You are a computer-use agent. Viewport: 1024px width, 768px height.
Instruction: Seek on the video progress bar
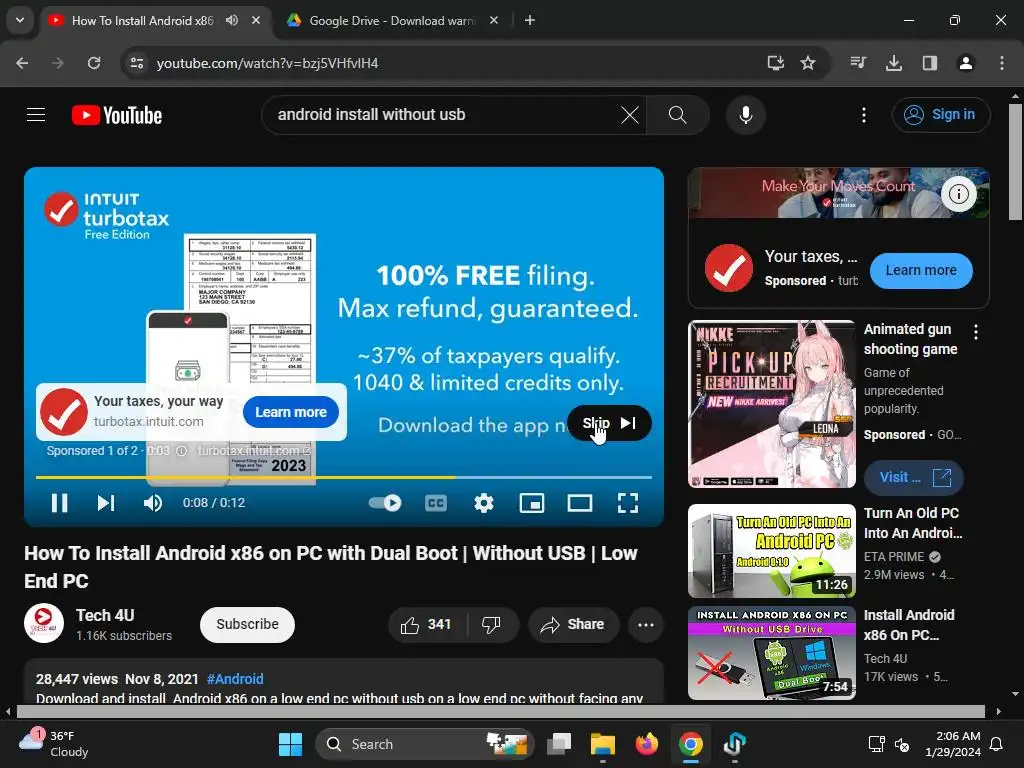pos(344,477)
